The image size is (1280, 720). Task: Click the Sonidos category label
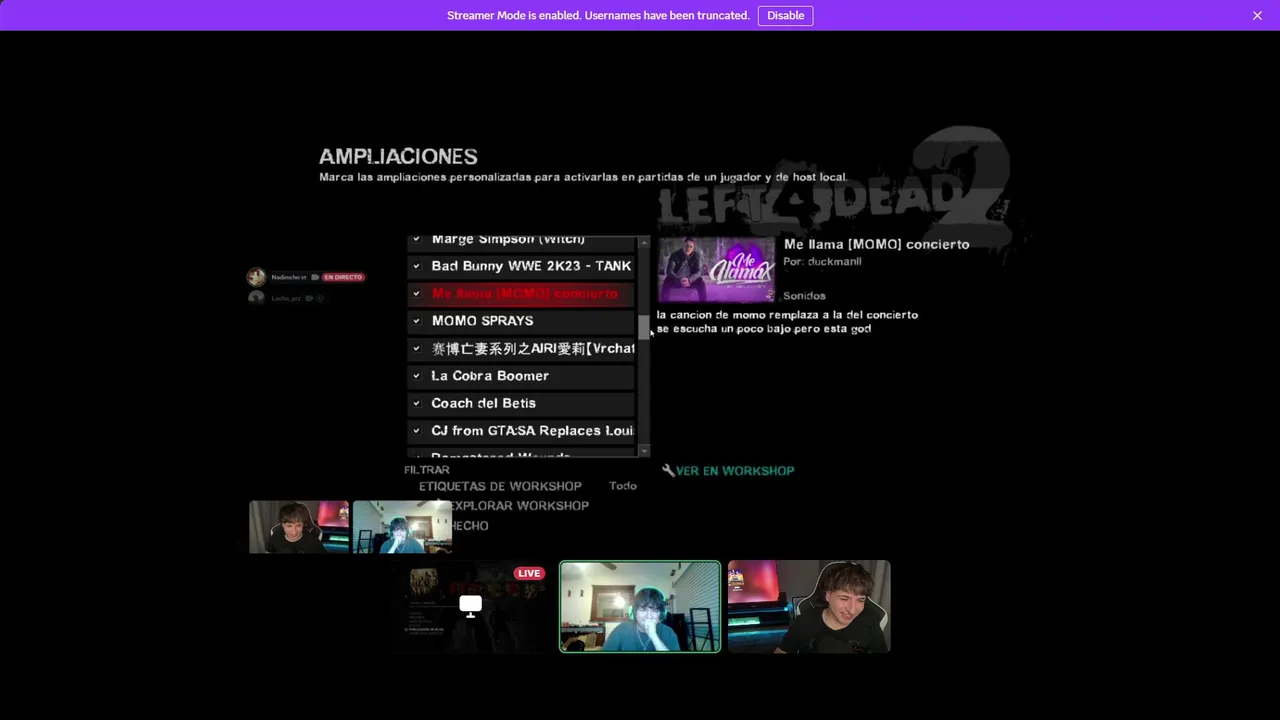coord(804,296)
